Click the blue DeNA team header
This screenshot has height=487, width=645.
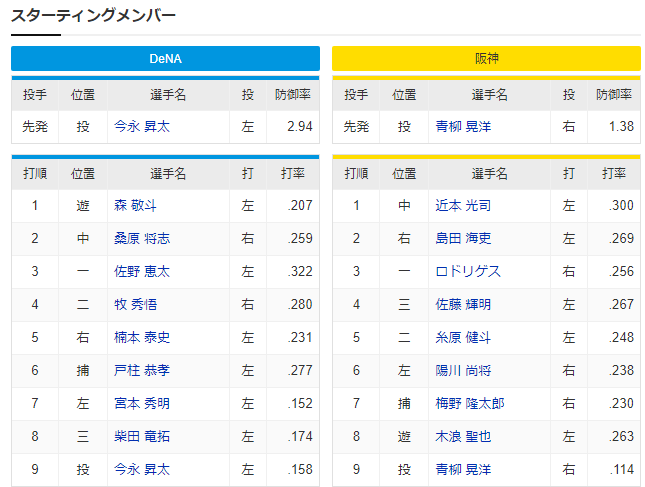click(x=165, y=58)
